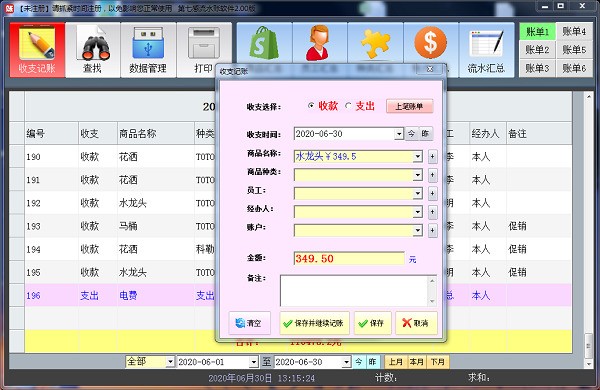Click 保存并继续记账 button
This screenshot has height=390, width=600.
tap(314, 323)
